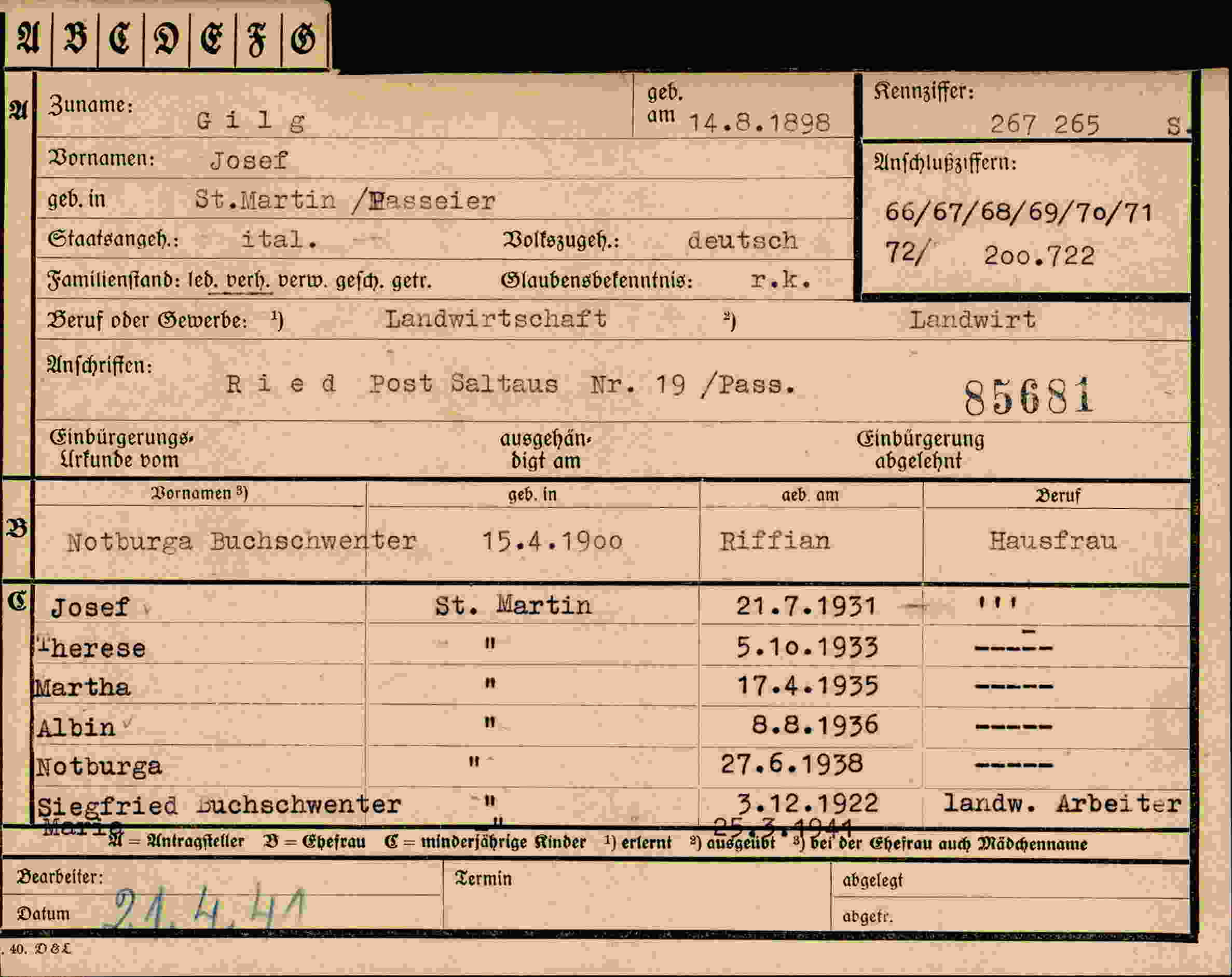Click the 'Anschriften:' label
This screenshot has width=1232, height=977.
100,365
